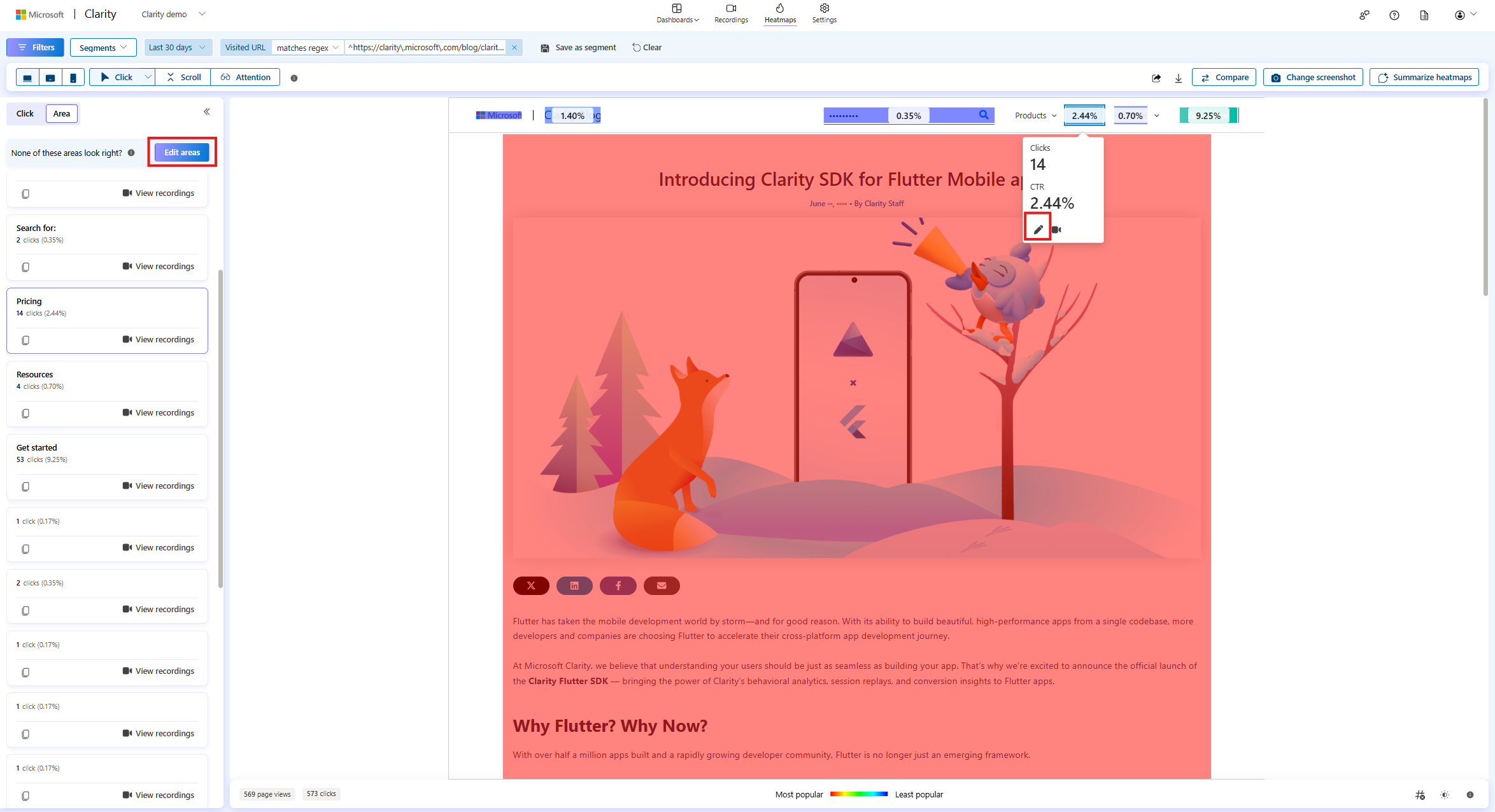
Task: Click the Edit areas button
Action: point(182,153)
